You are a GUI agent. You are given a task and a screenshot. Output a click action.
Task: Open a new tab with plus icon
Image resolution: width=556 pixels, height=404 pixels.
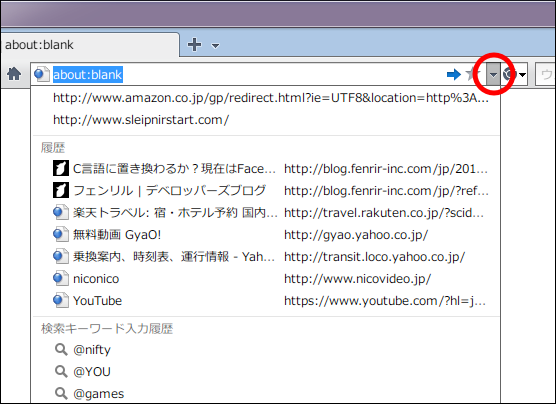(194, 45)
